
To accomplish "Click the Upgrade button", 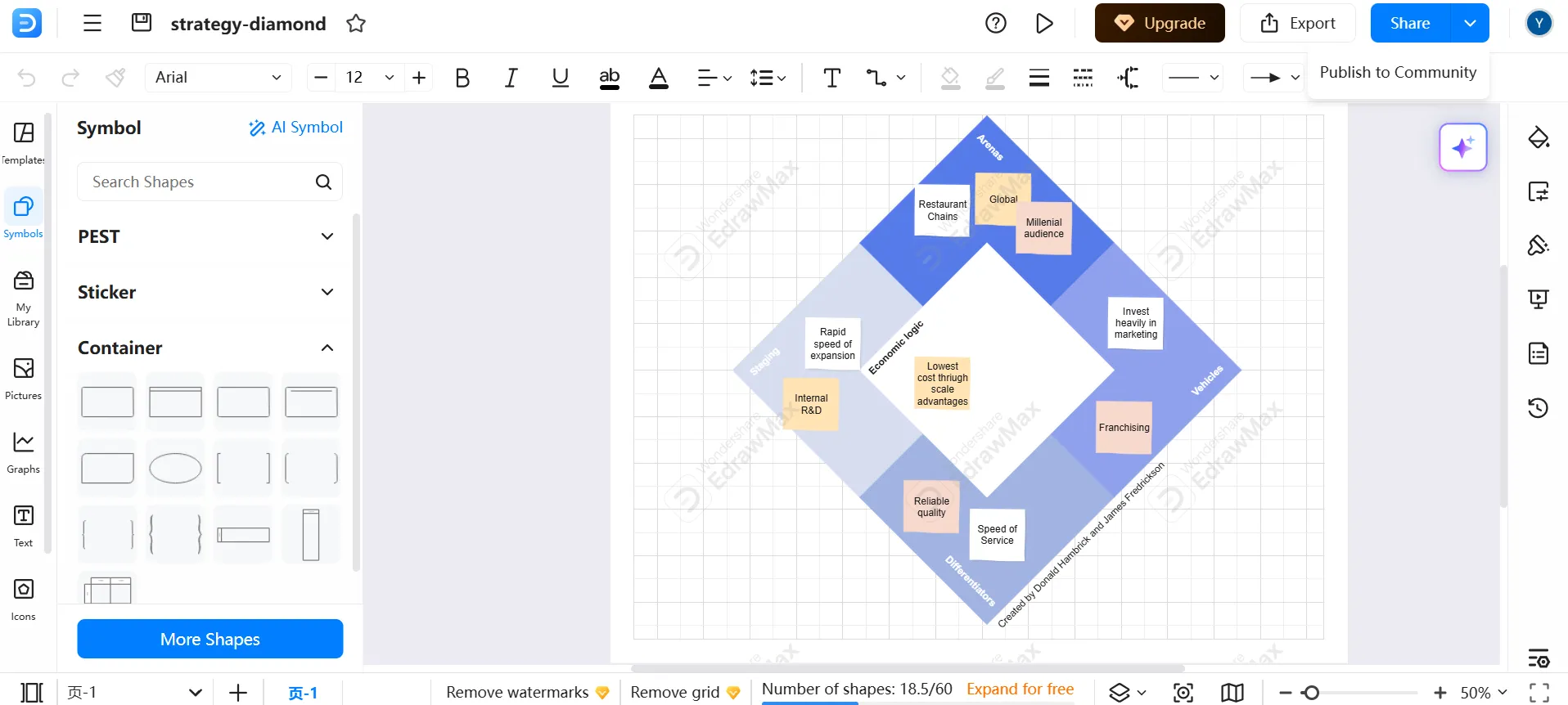I will pyautogui.click(x=1160, y=23).
